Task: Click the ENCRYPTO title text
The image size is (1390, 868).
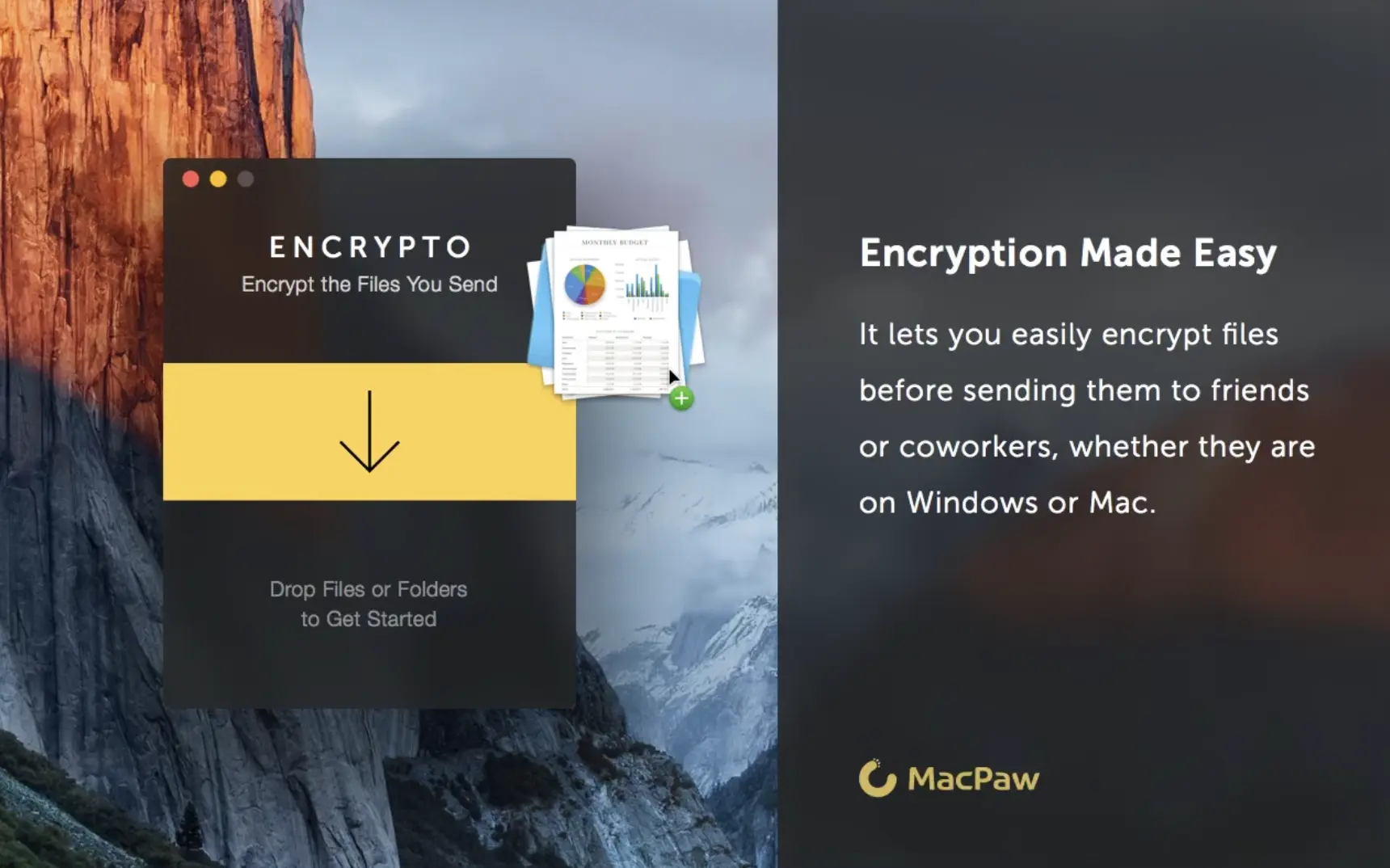Action: coord(370,247)
